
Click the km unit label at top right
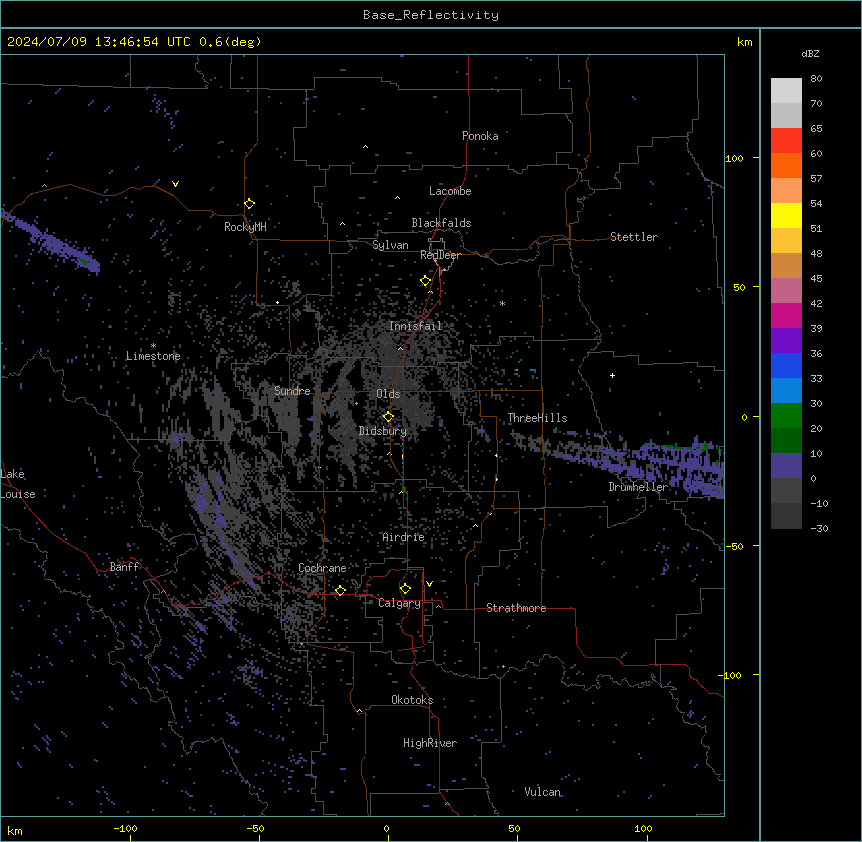[744, 42]
